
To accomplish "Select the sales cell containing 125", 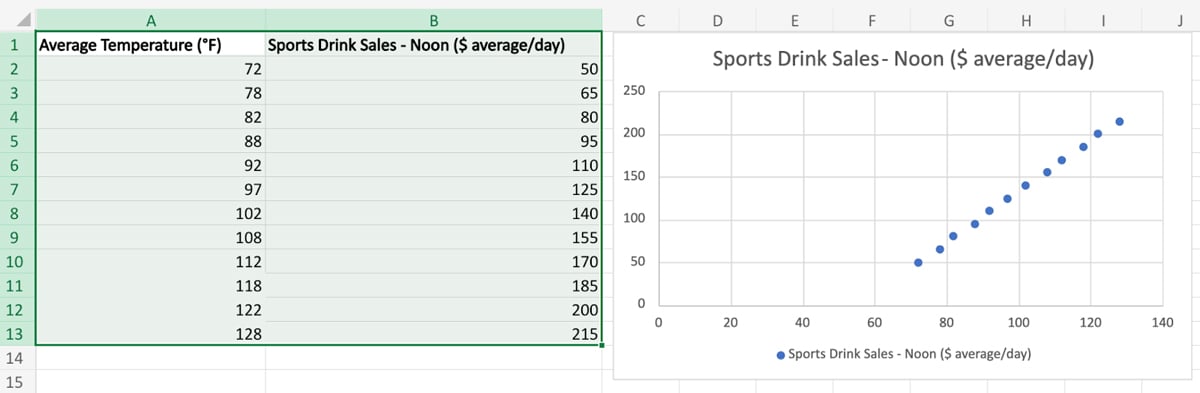I will [433, 189].
